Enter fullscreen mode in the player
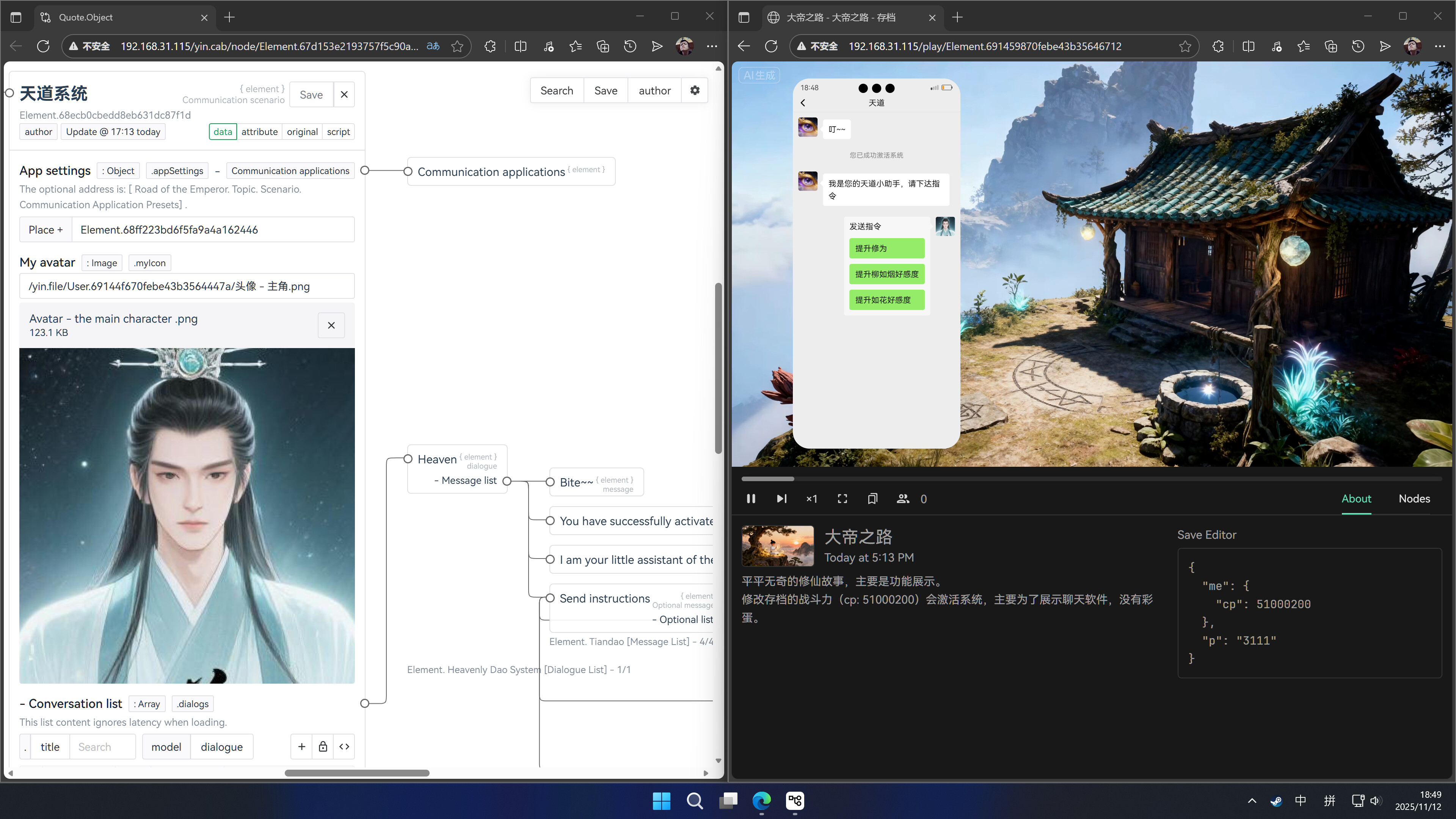The width and height of the screenshot is (1456, 819). pos(842,499)
